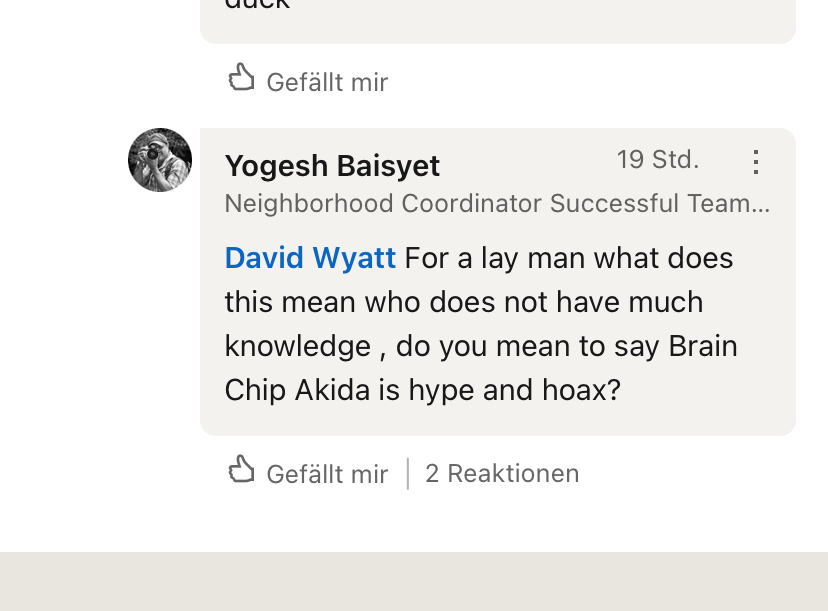
Task: Open the three-dot options menu on Yogesh's comment
Action: [x=756, y=162]
